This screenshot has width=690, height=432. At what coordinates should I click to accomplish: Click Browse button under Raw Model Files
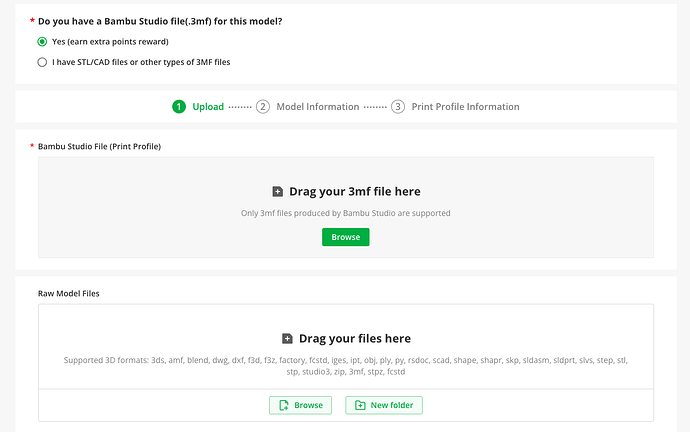click(301, 405)
